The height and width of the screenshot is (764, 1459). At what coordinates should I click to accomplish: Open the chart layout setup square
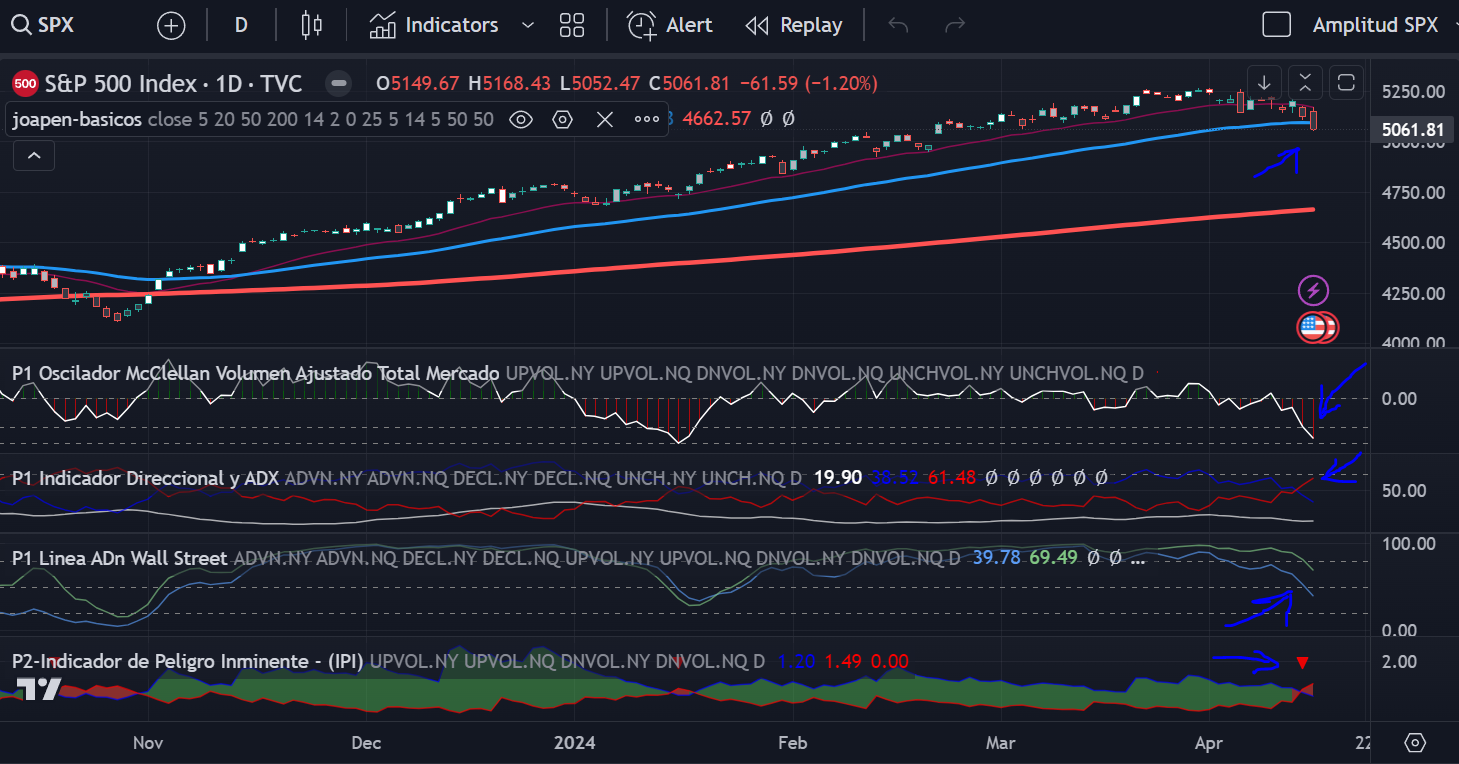[x=1277, y=25]
